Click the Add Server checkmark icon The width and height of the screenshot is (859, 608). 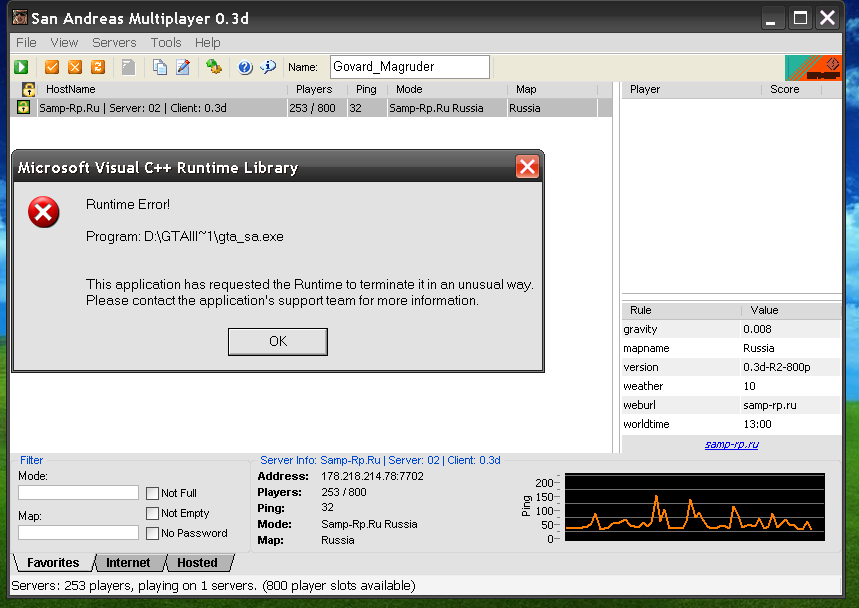coord(52,67)
